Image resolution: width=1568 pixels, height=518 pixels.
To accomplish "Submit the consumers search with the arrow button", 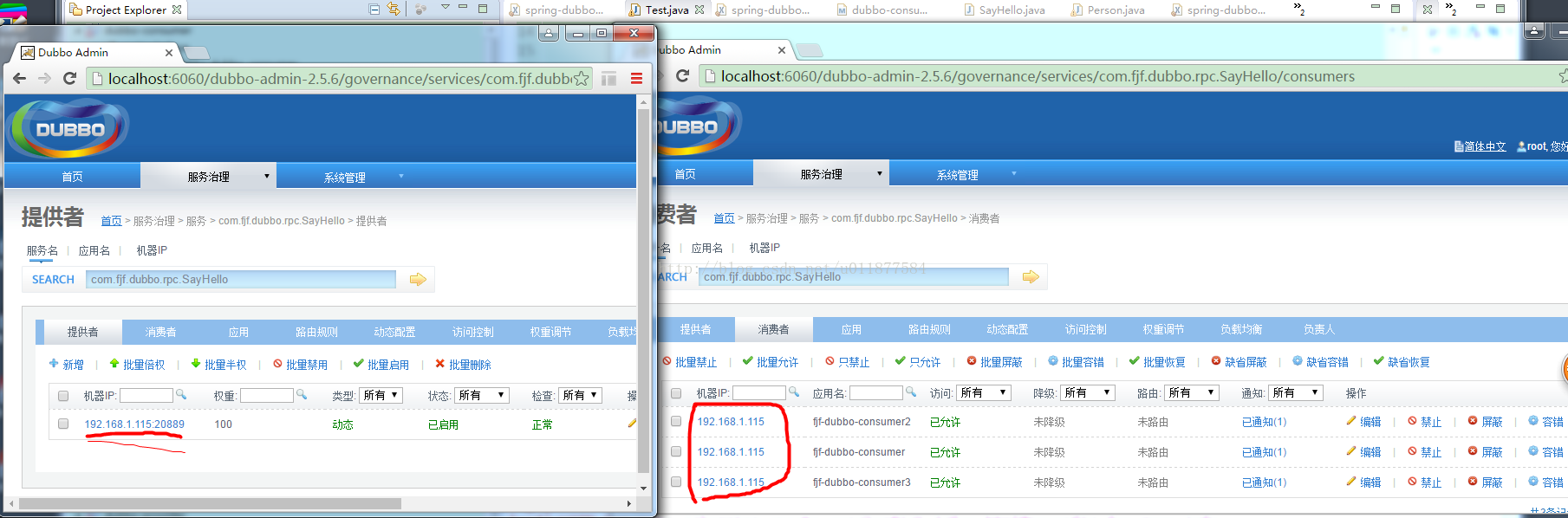I will 1031,276.
